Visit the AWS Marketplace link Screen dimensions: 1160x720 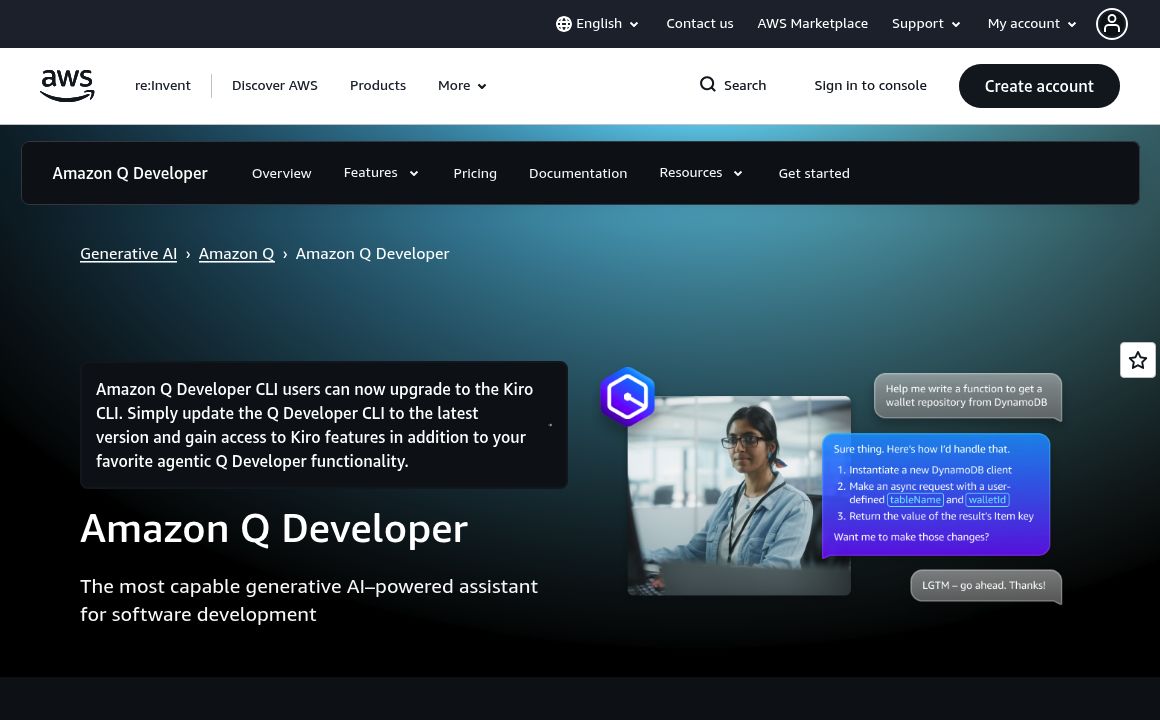812,23
